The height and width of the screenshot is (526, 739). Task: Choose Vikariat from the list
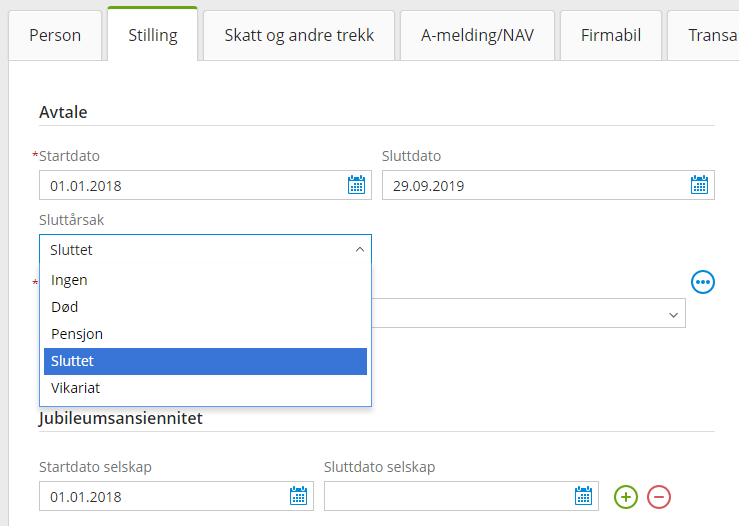[76, 388]
